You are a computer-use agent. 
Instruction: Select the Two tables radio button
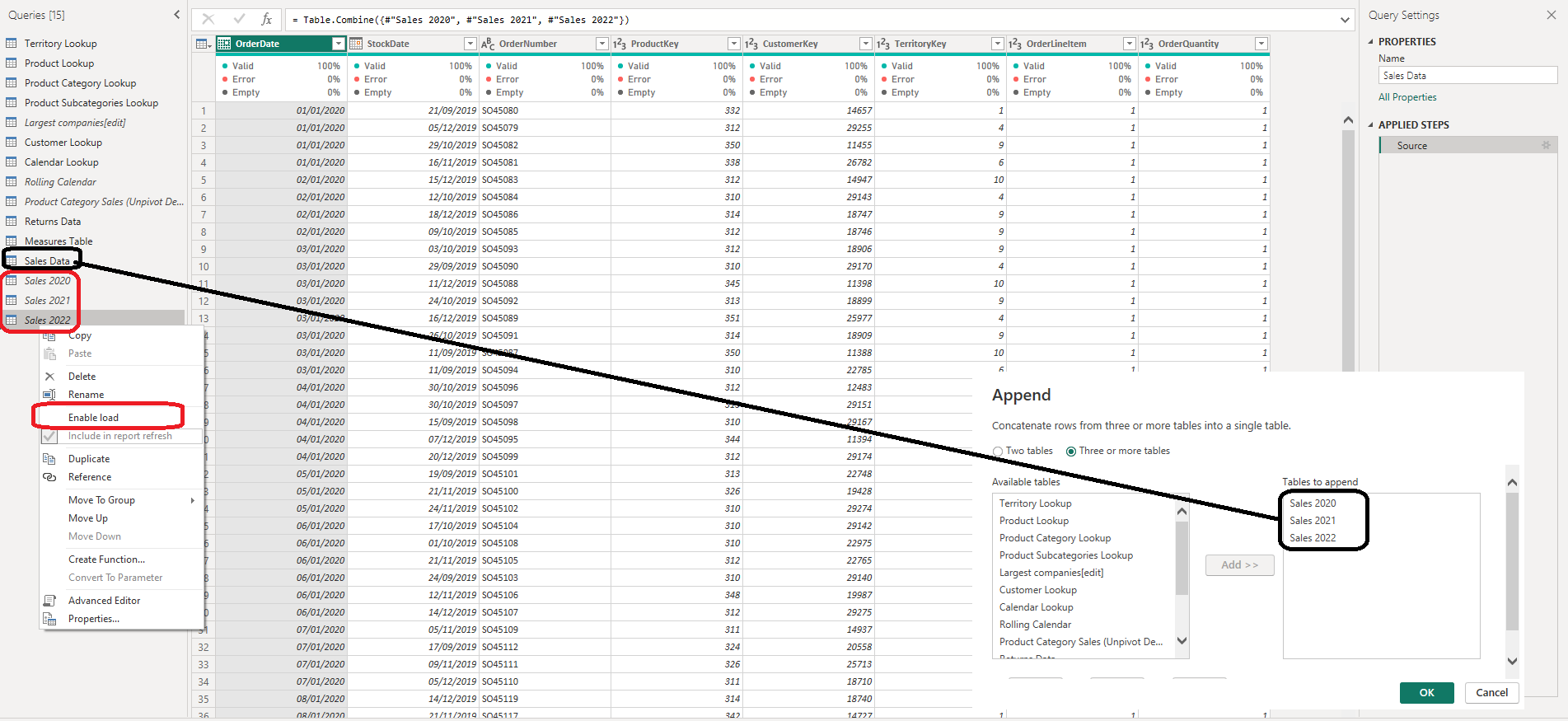coord(998,452)
